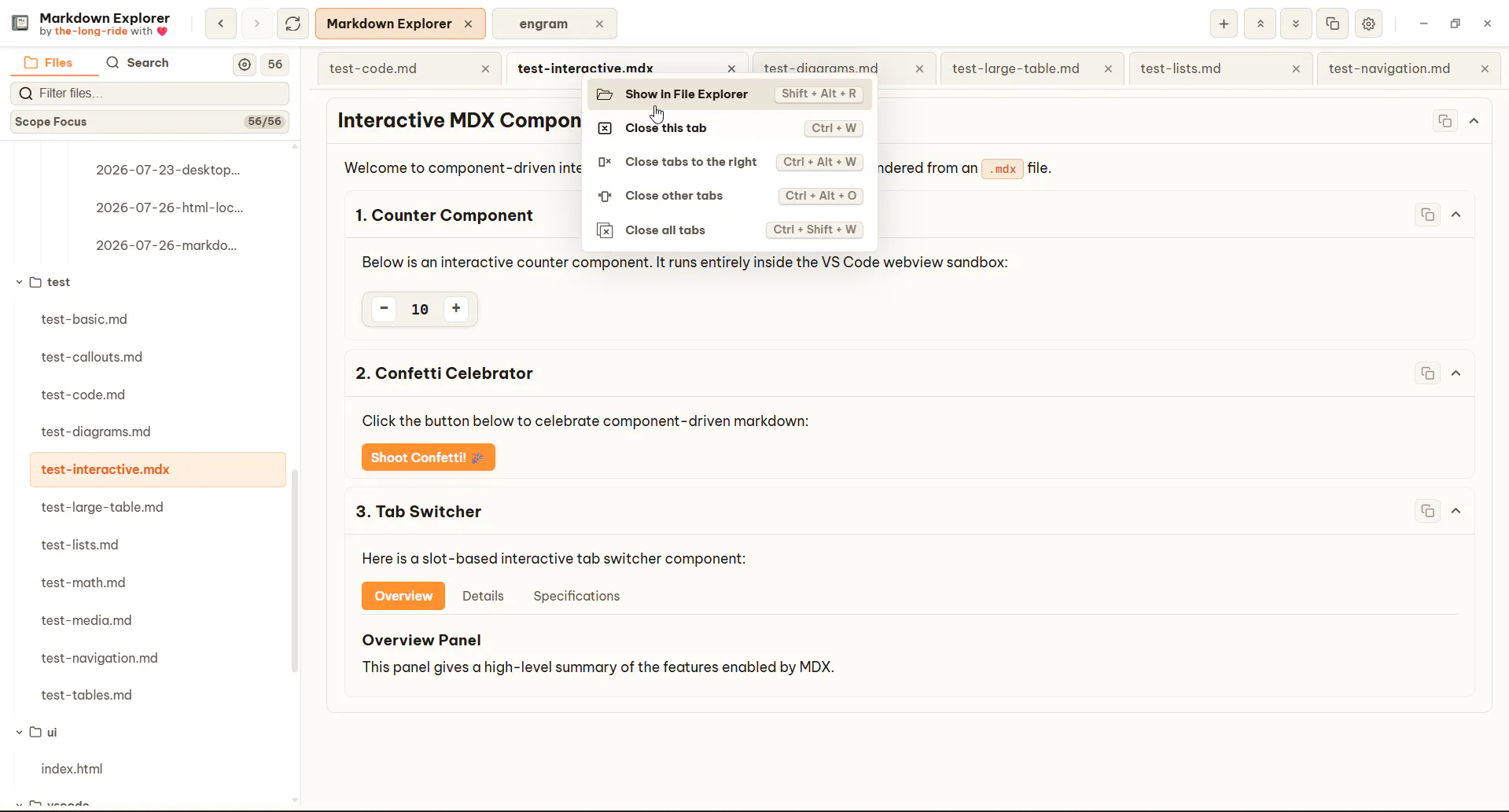Choose Show in File Explorer from context menu
This screenshot has height=812, width=1509.
(730, 94)
